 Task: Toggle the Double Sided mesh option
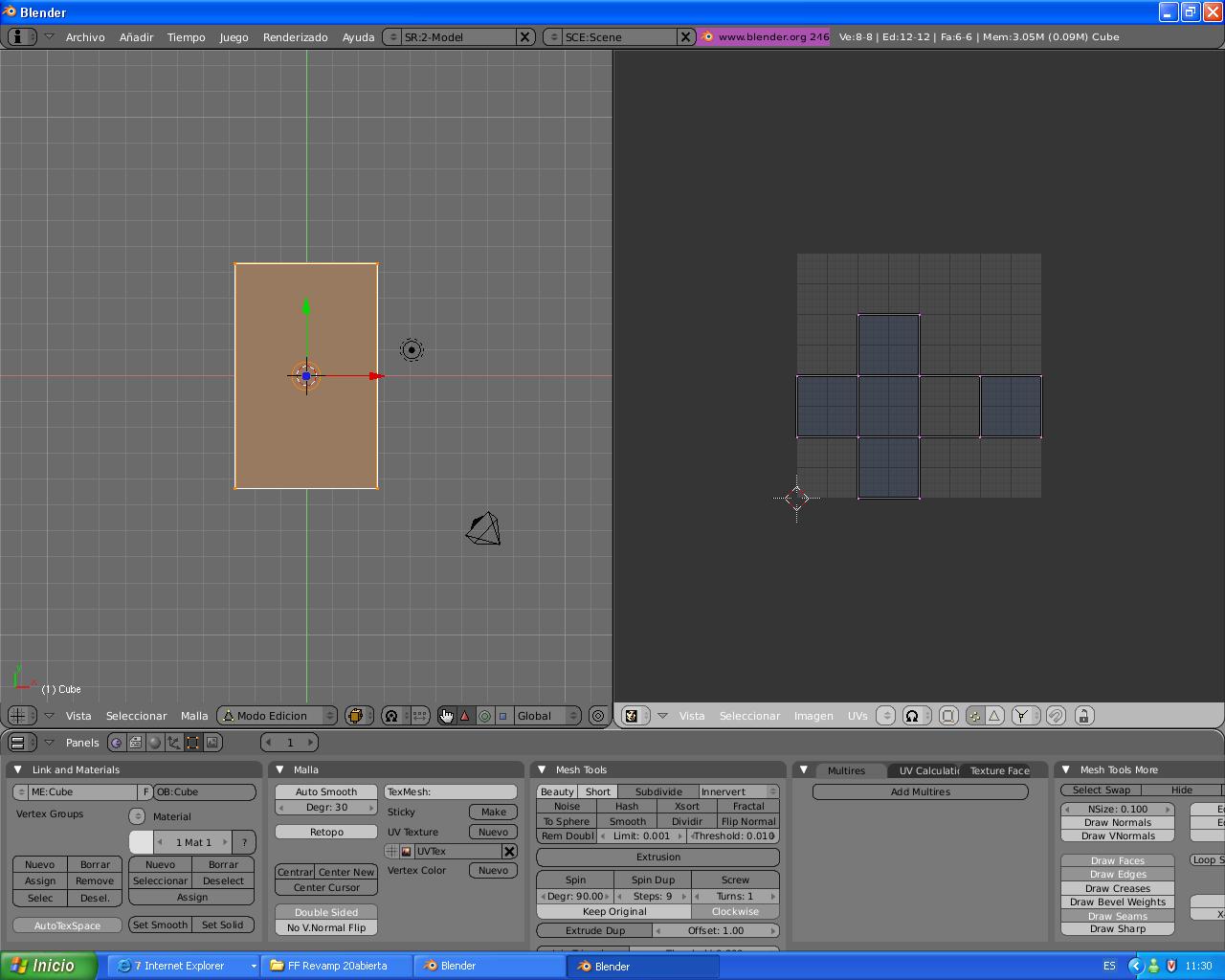pyautogui.click(x=326, y=912)
